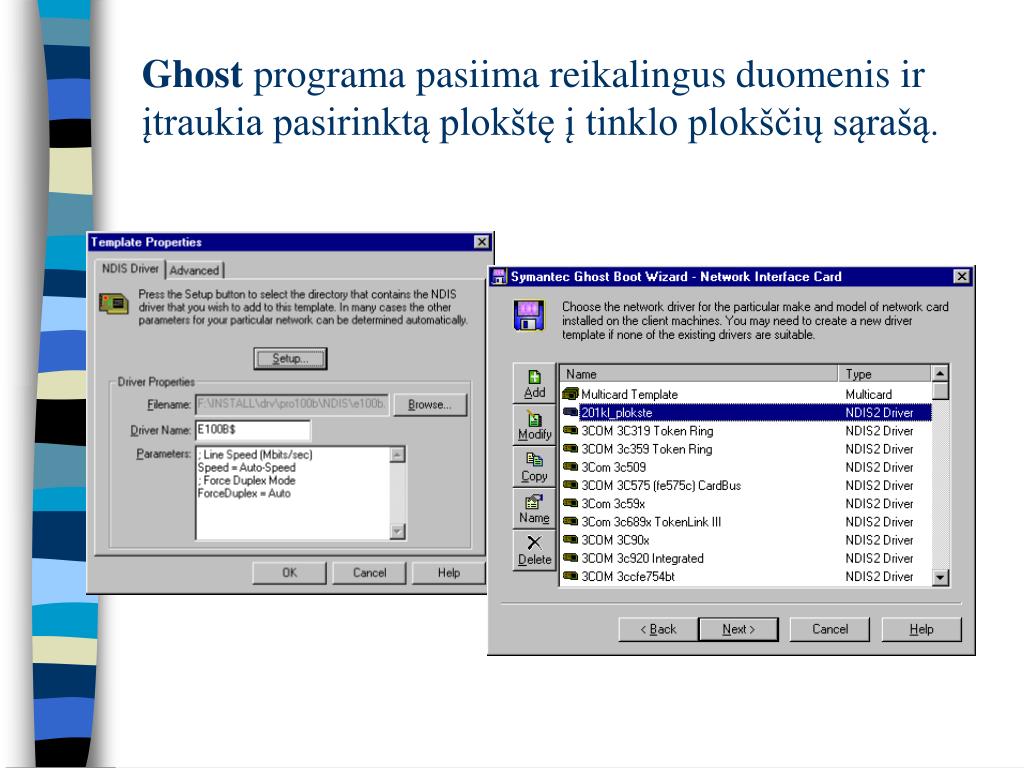Click the 3COM 3C319 Token Ring icon

click(570, 430)
